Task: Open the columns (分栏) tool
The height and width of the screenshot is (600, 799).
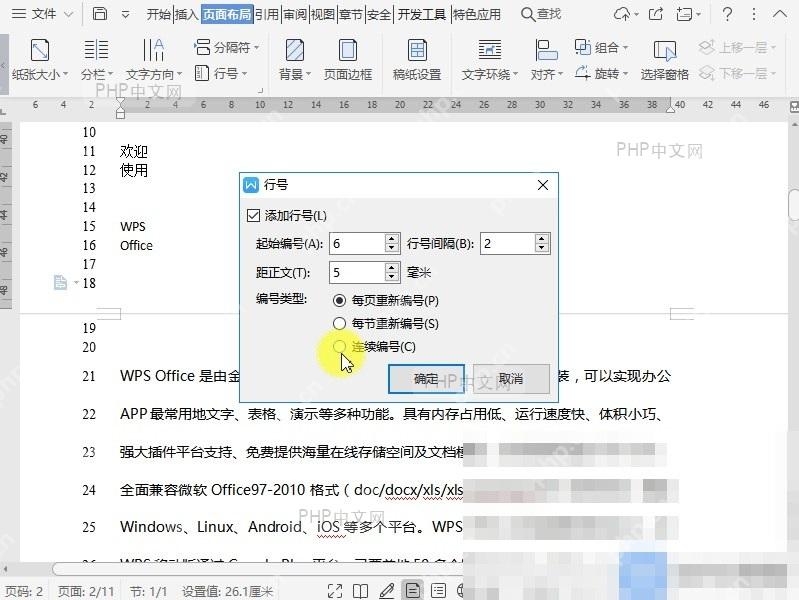Action: pyautogui.click(x=96, y=60)
